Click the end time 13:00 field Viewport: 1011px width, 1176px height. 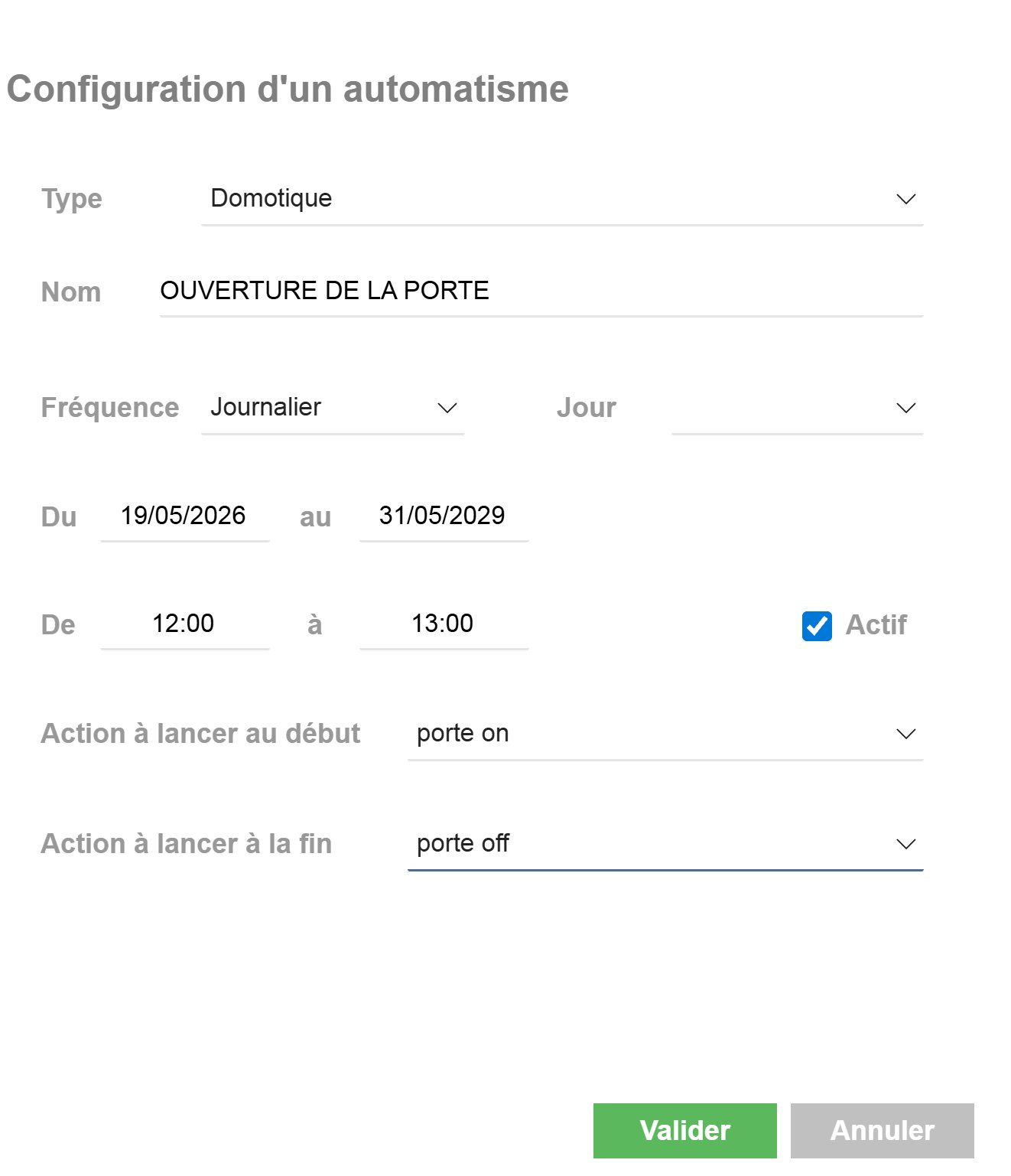pos(444,624)
